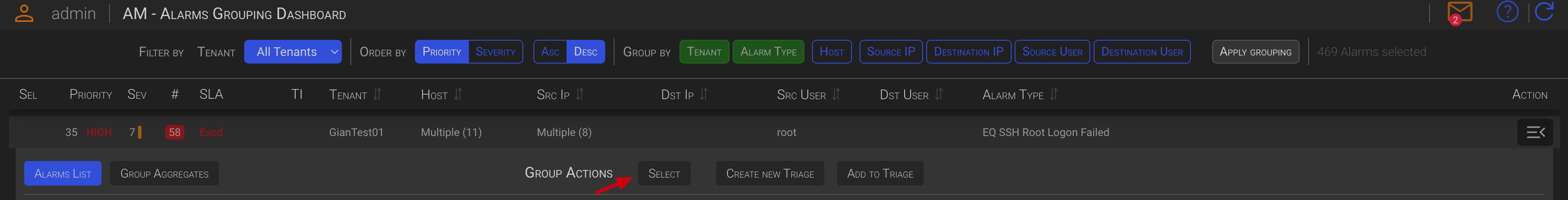Click the admin user profile icon
Viewport: 1568px width, 200px height.
pos(24,14)
